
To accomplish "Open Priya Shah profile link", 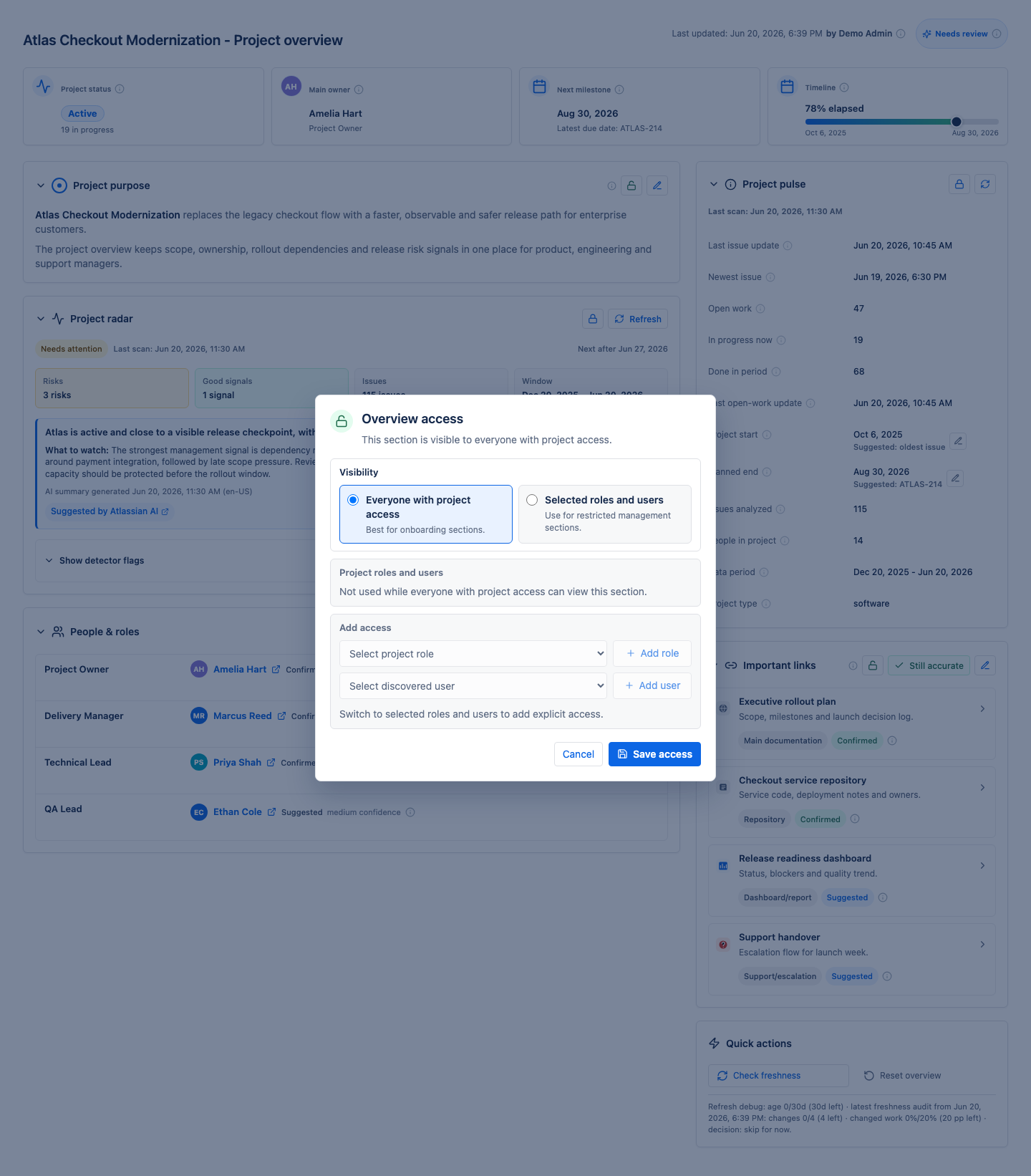I will (244, 763).
